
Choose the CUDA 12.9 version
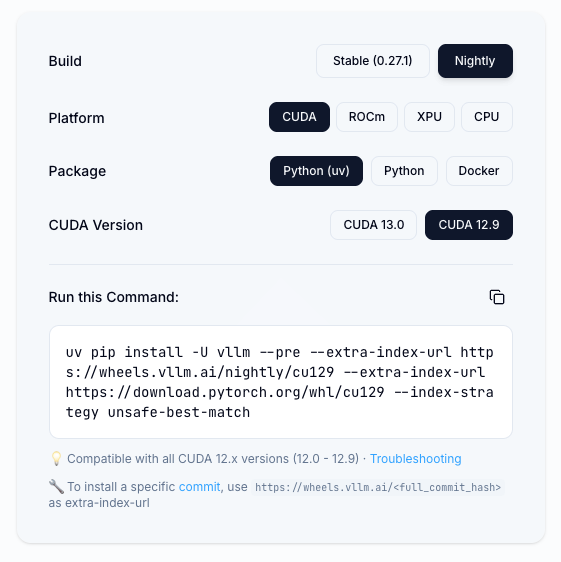(469, 225)
